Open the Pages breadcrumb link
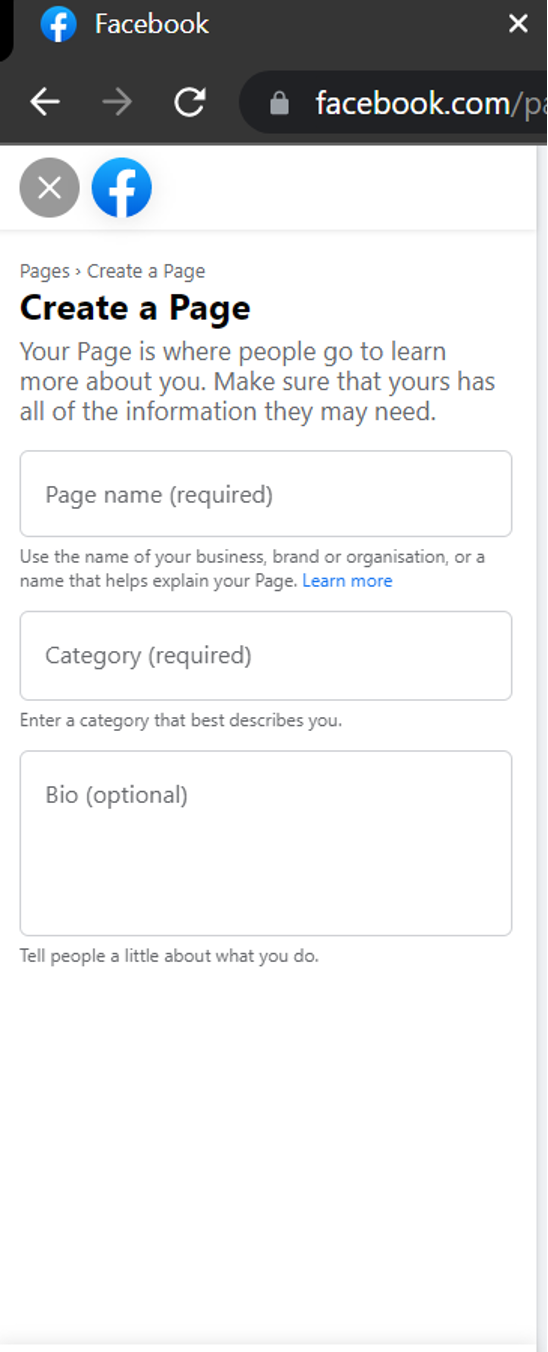This screenshot has height=1352, width=548. 45,271
